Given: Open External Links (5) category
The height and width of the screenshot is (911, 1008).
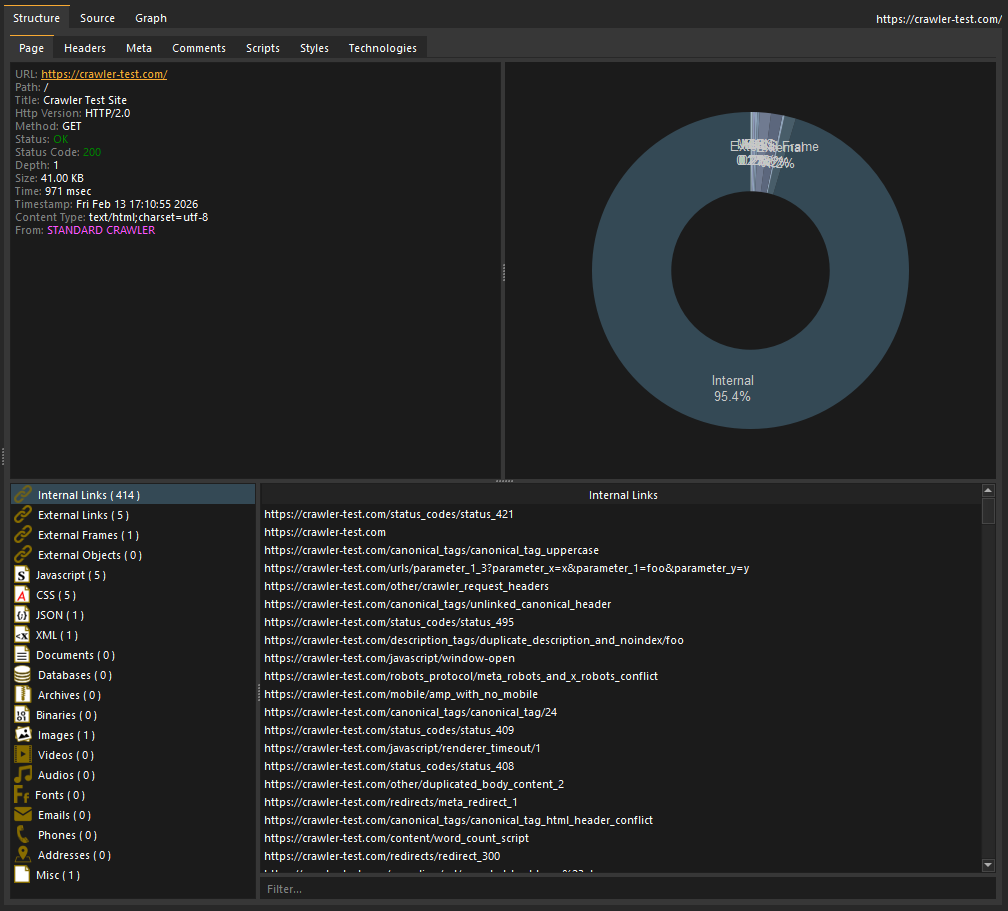Looking at the screenshot, I should [83, 515].
